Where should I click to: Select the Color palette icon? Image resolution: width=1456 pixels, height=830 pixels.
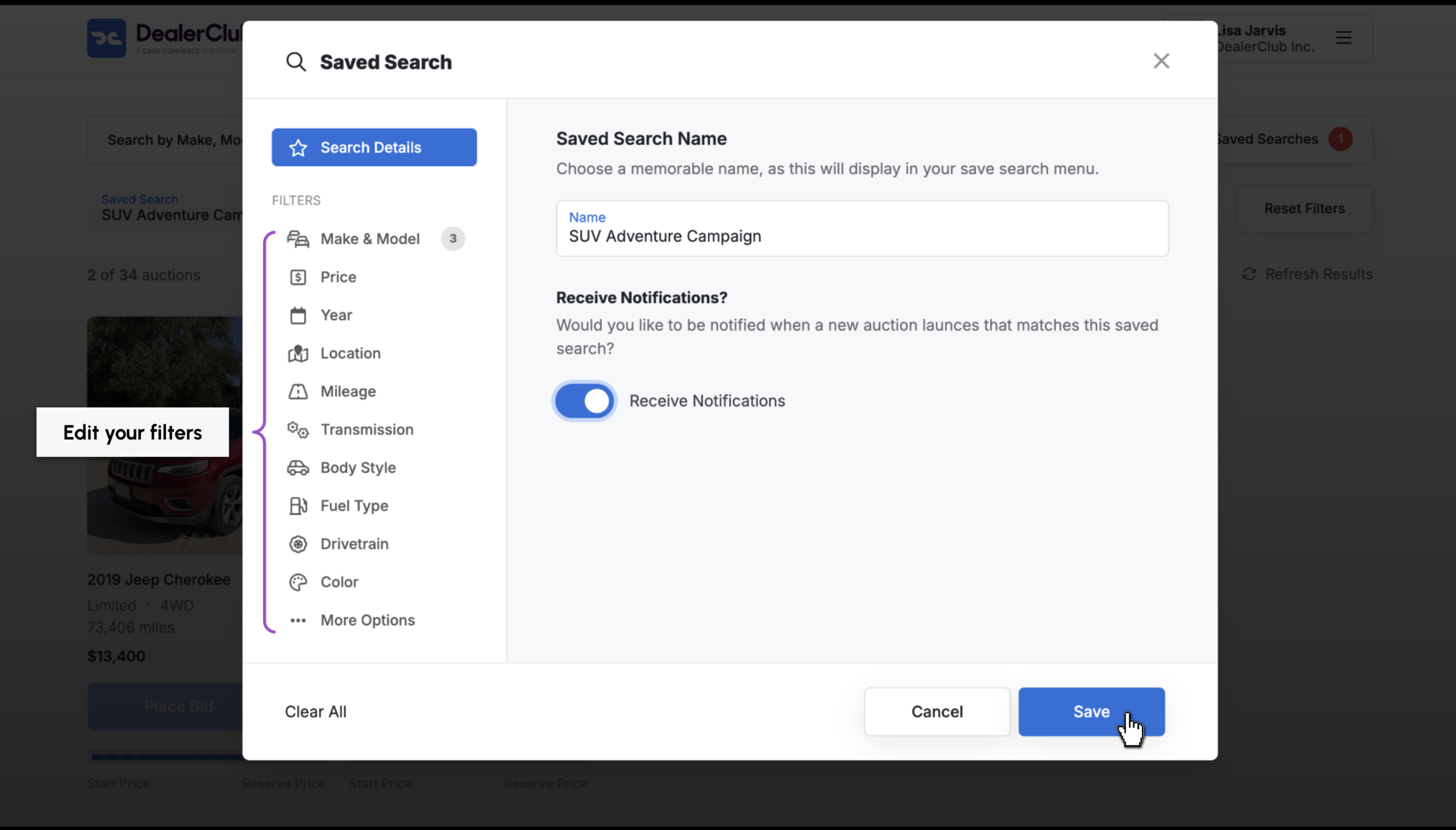pos(297,582)
